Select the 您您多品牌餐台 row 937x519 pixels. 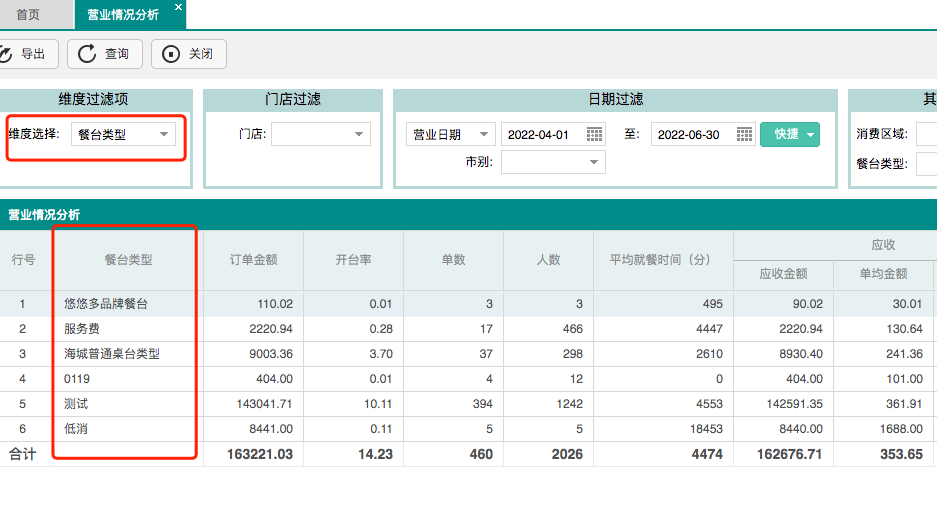point(106,303)
